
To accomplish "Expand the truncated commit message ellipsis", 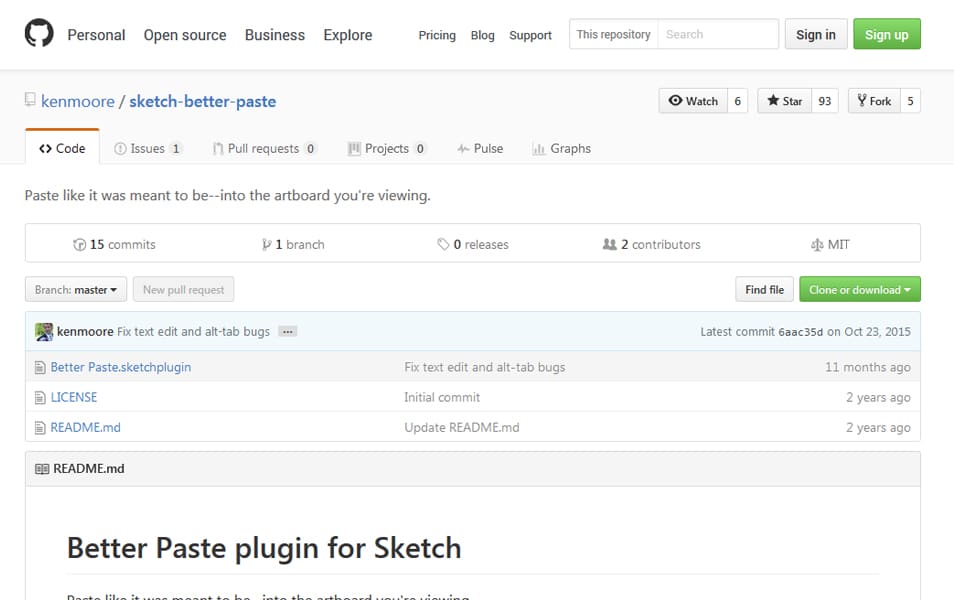I will pyautogui.click(x=287, y=331).
